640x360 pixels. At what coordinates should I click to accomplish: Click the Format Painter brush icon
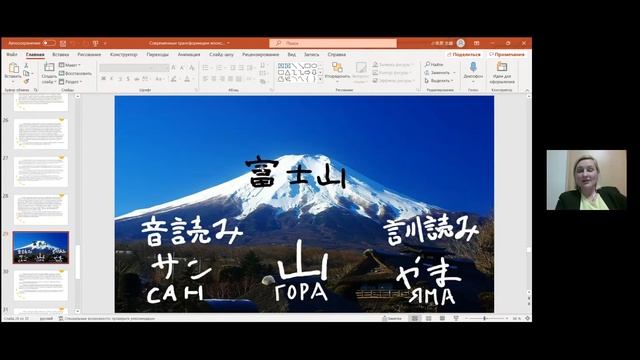(x=27, y=81)
